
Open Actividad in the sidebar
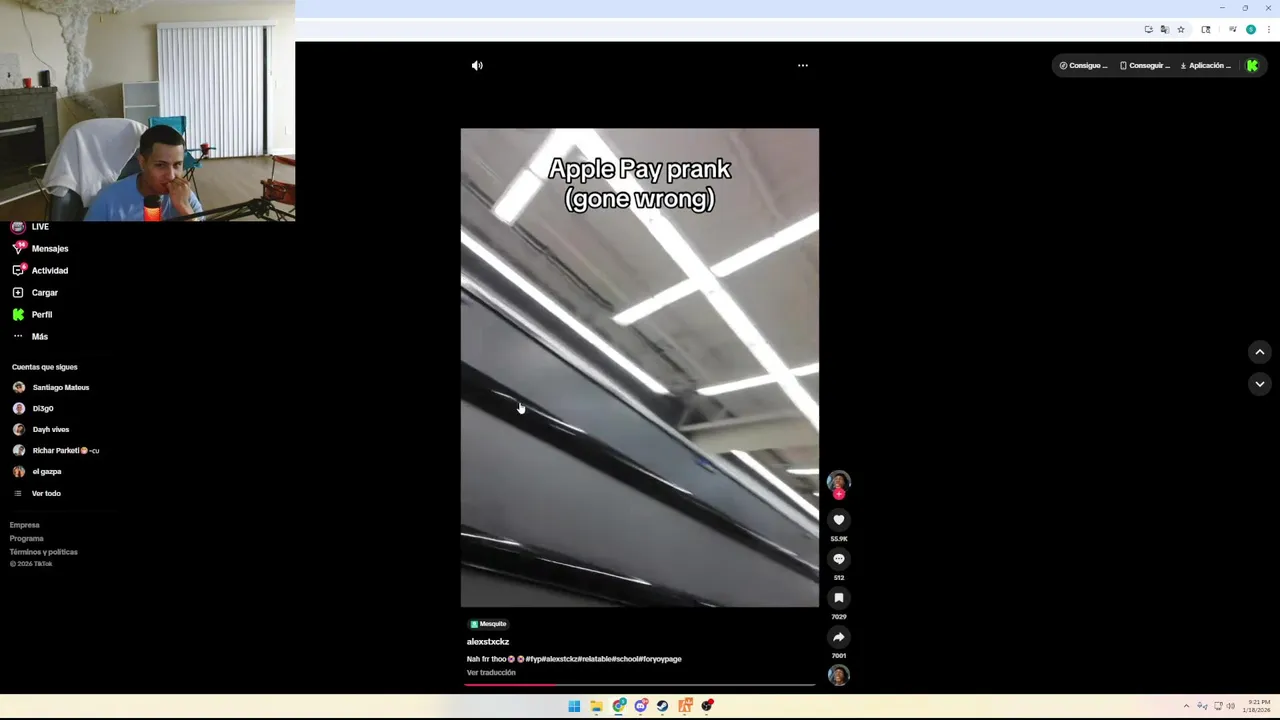[40, 270]
